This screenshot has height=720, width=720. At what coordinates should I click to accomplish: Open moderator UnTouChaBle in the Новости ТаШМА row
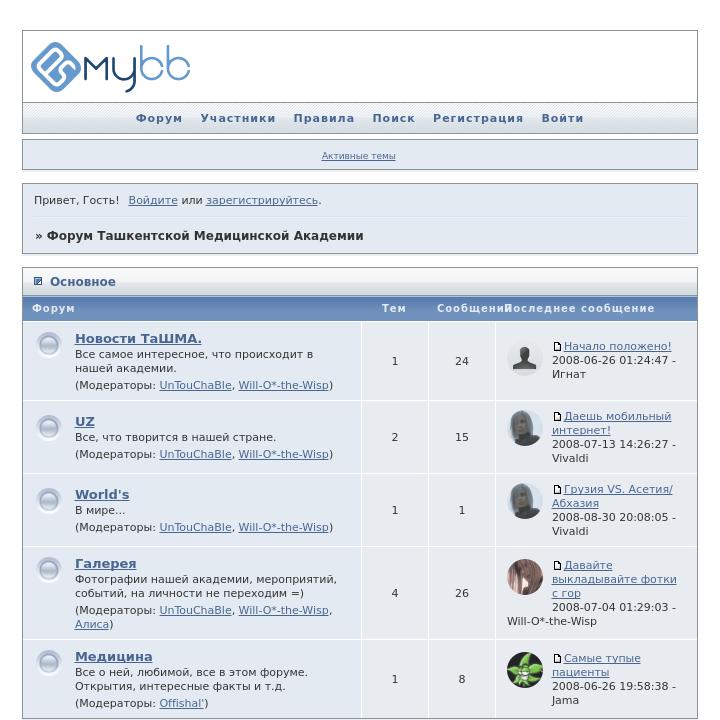click(195, 385)
